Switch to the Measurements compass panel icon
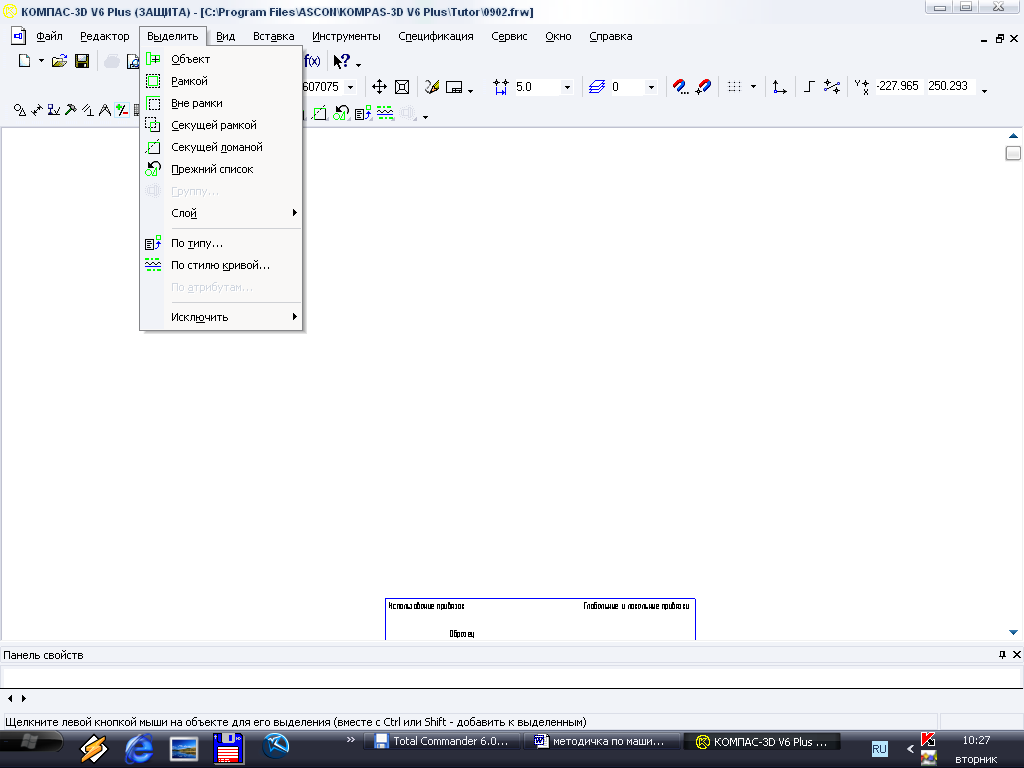 pyautogui.click(x=104, y=110)
